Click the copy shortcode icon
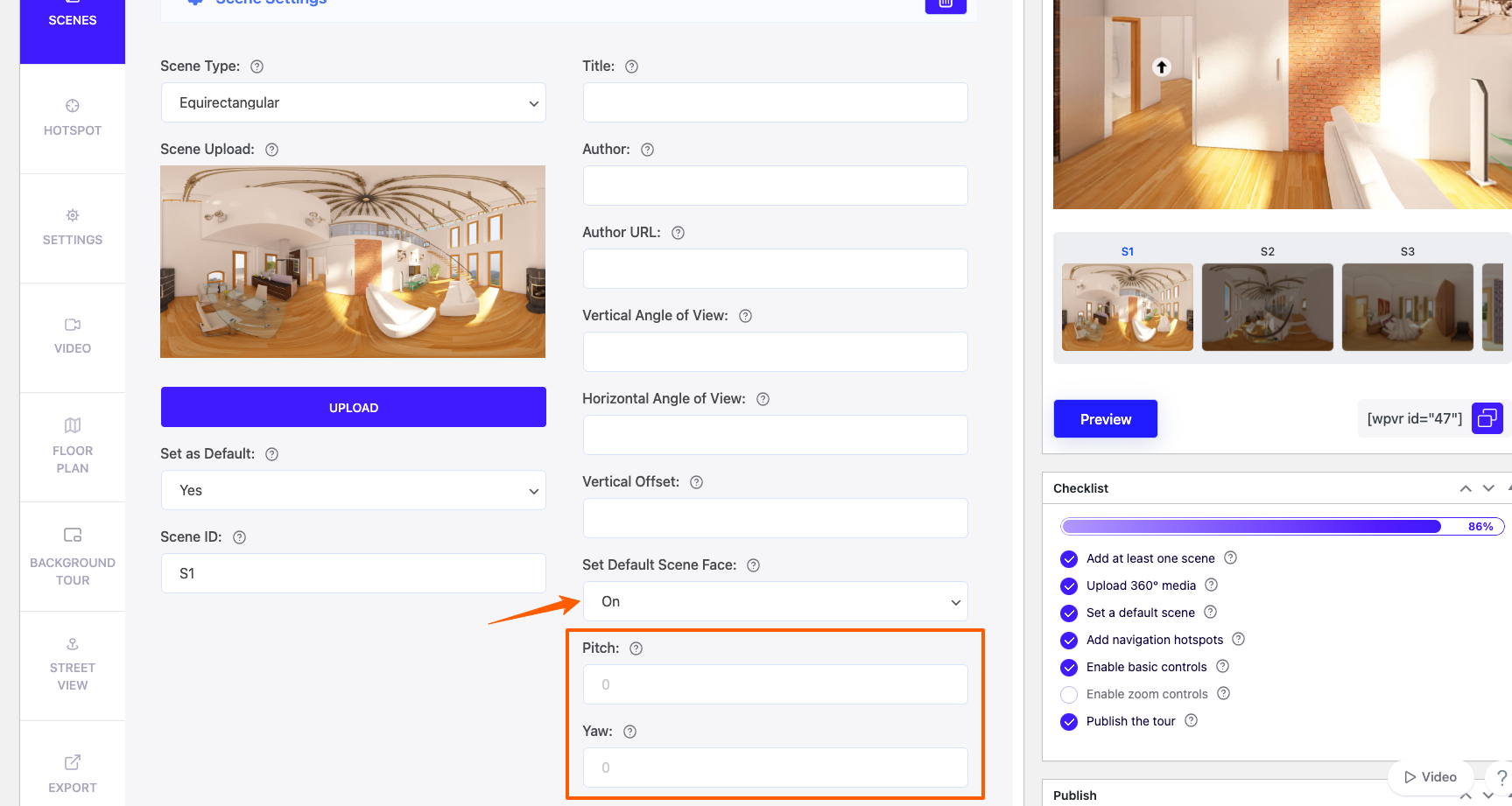Viewport: 1512px width, 806px height. (x=1487, y=418)
